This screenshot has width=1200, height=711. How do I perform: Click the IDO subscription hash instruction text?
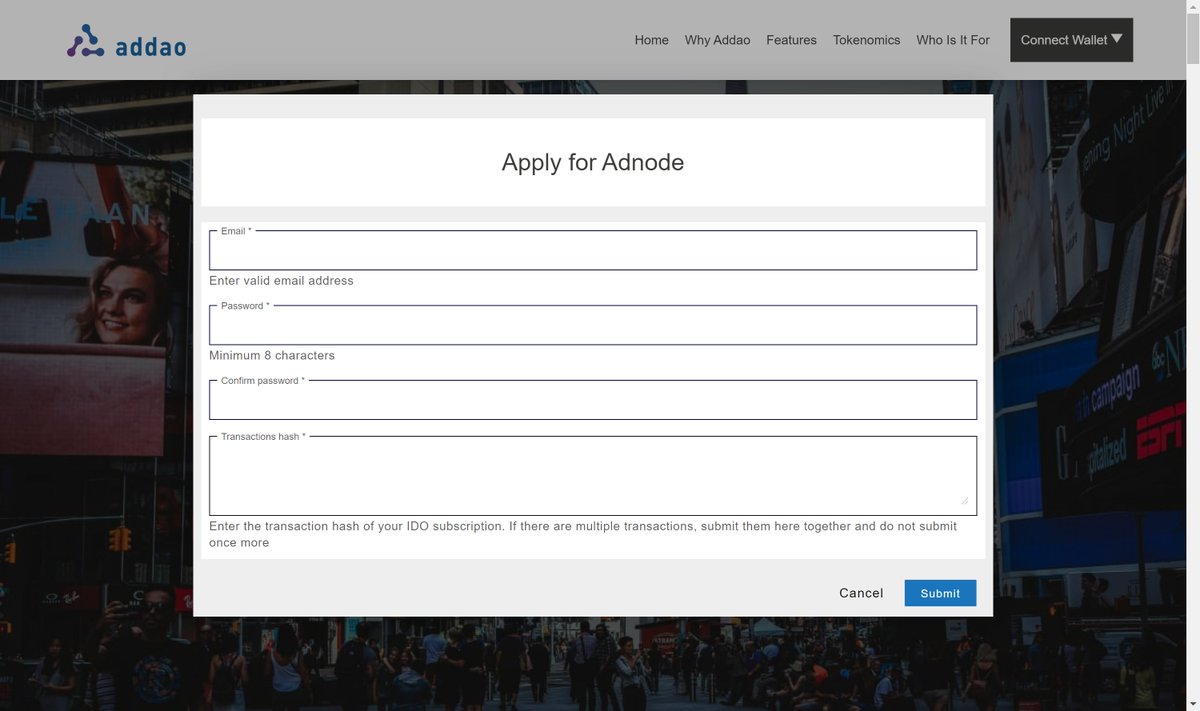tap(583, 534)
